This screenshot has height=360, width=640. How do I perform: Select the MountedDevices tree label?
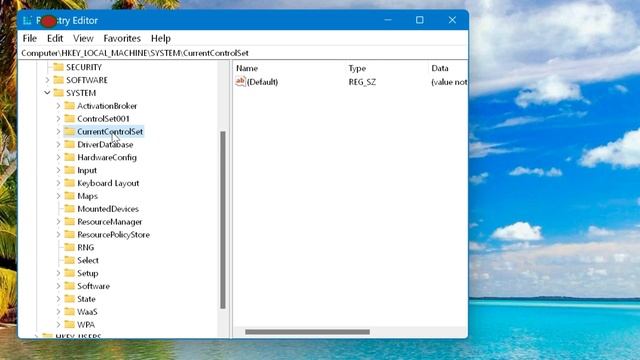click(108, 209)
